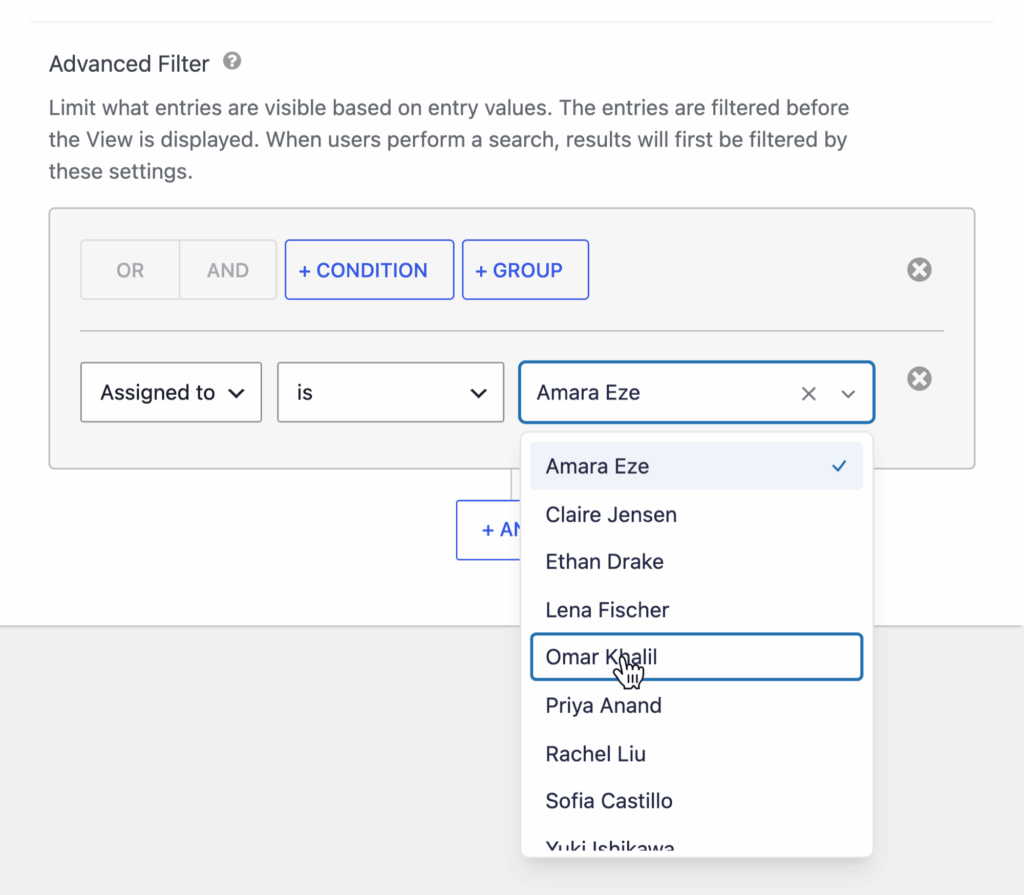Remove the filter group with top X icon

(919, 269)
